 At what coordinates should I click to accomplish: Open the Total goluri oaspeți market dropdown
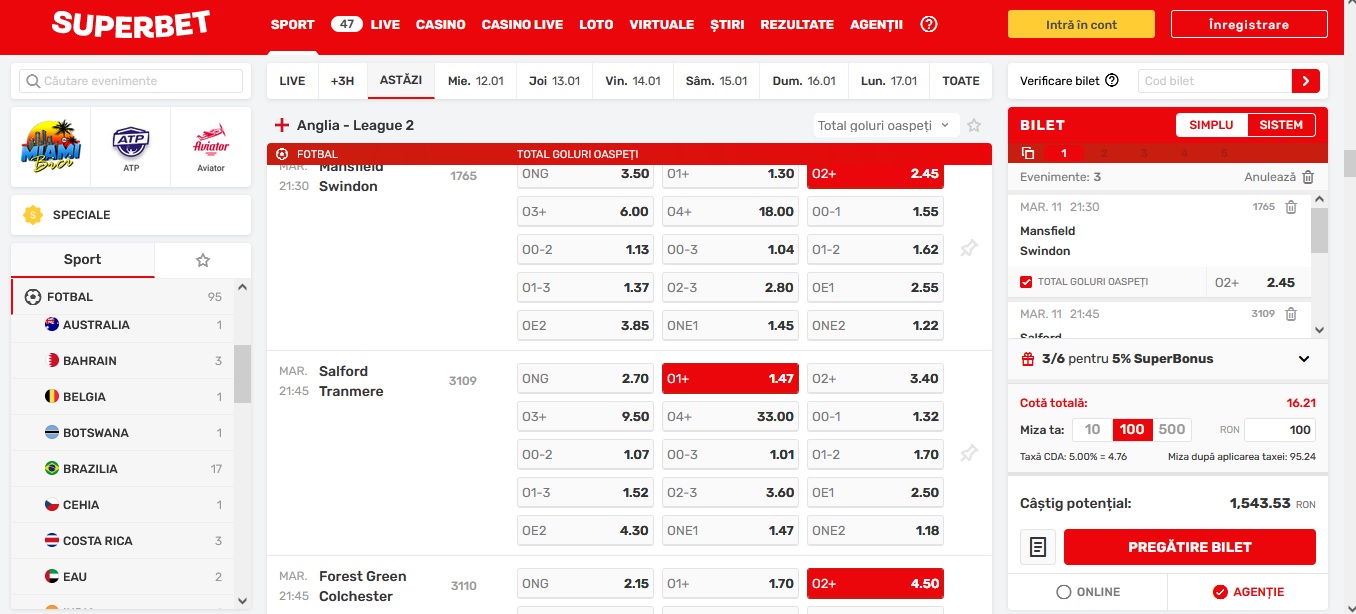885,125
